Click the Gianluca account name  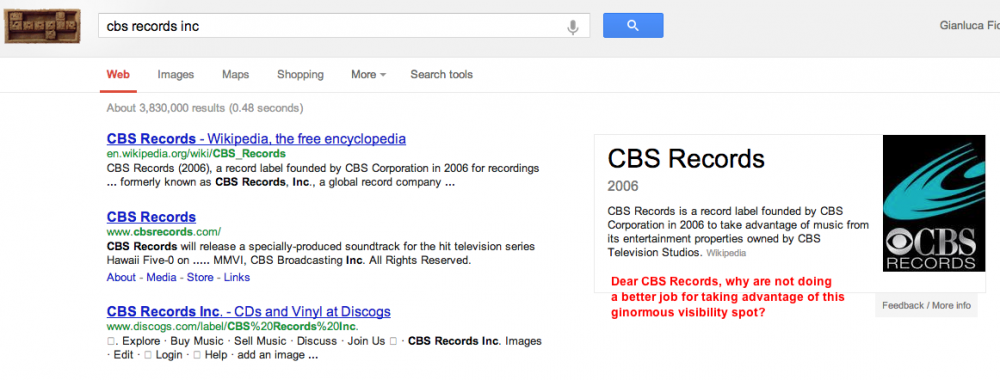[969, 26]
